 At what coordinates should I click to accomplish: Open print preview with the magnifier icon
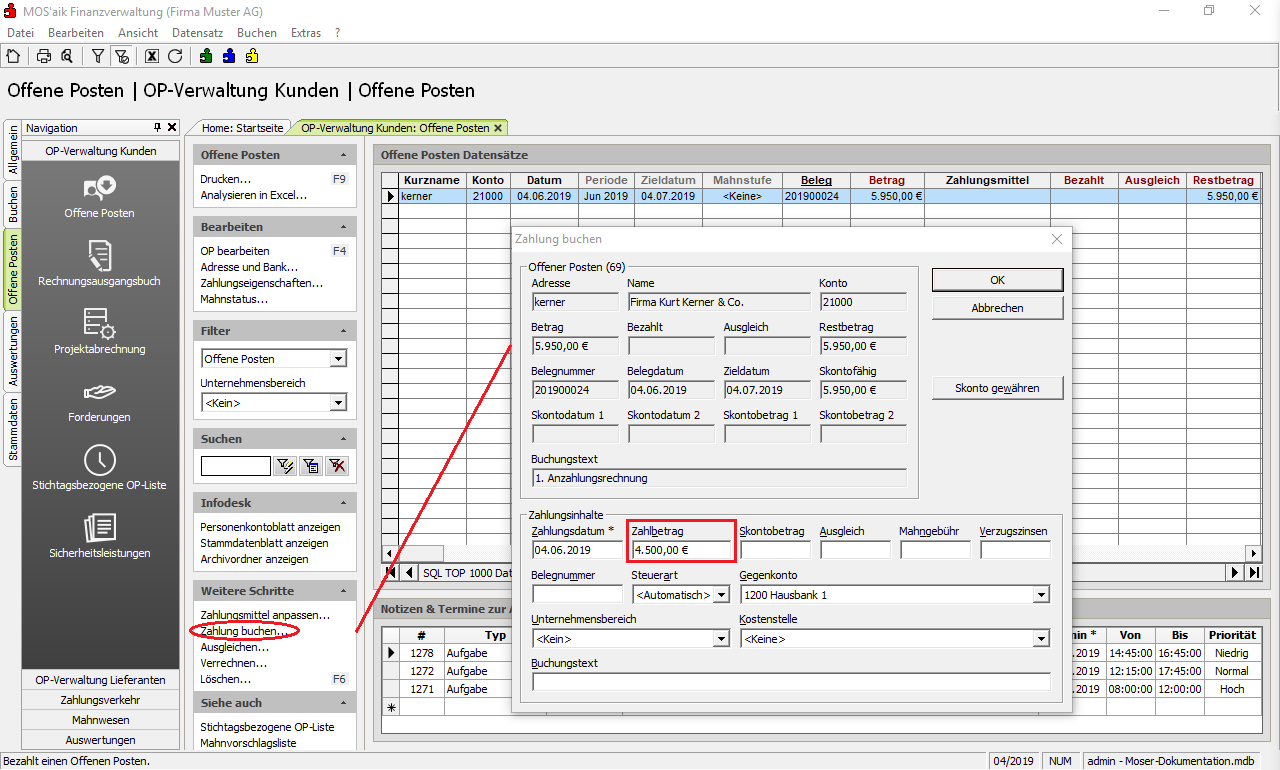coord(66,56)
